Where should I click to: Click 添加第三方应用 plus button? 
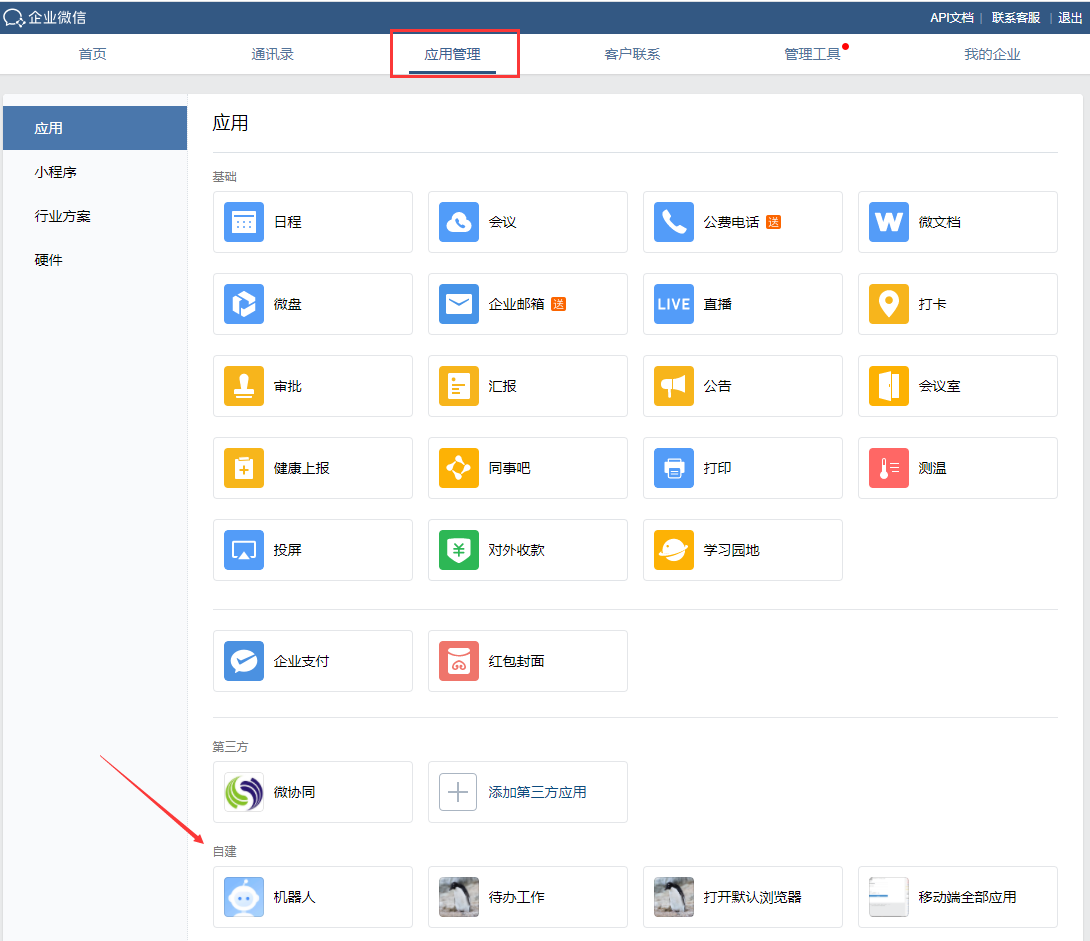coord(458,792)
